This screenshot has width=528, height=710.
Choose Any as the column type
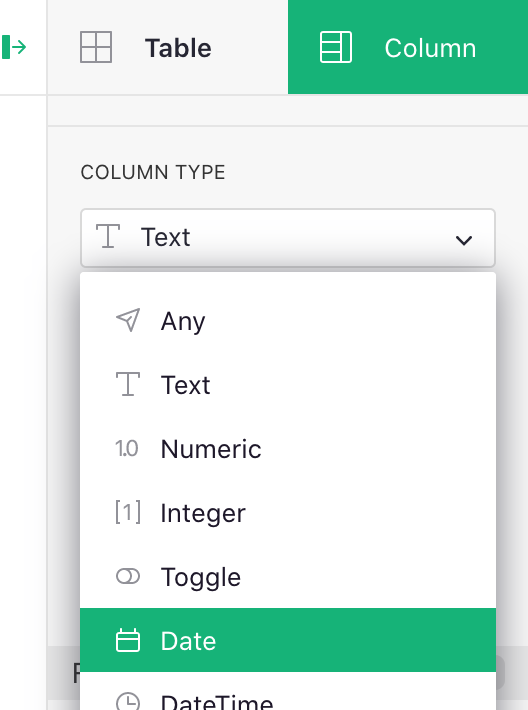point(288,321)
